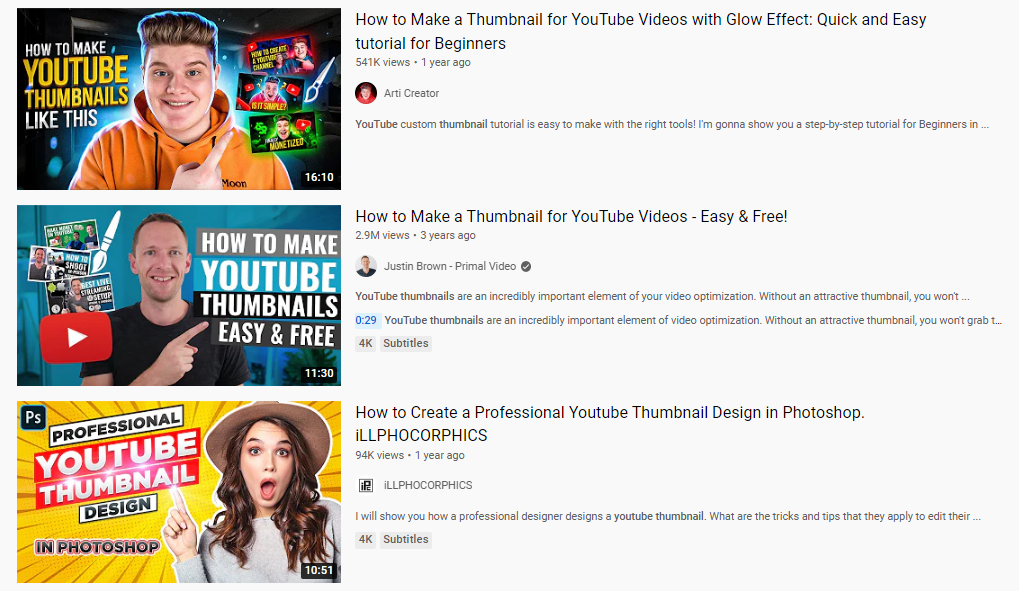
Task: Click the 10:51 duration label
Action: point(319,570)
